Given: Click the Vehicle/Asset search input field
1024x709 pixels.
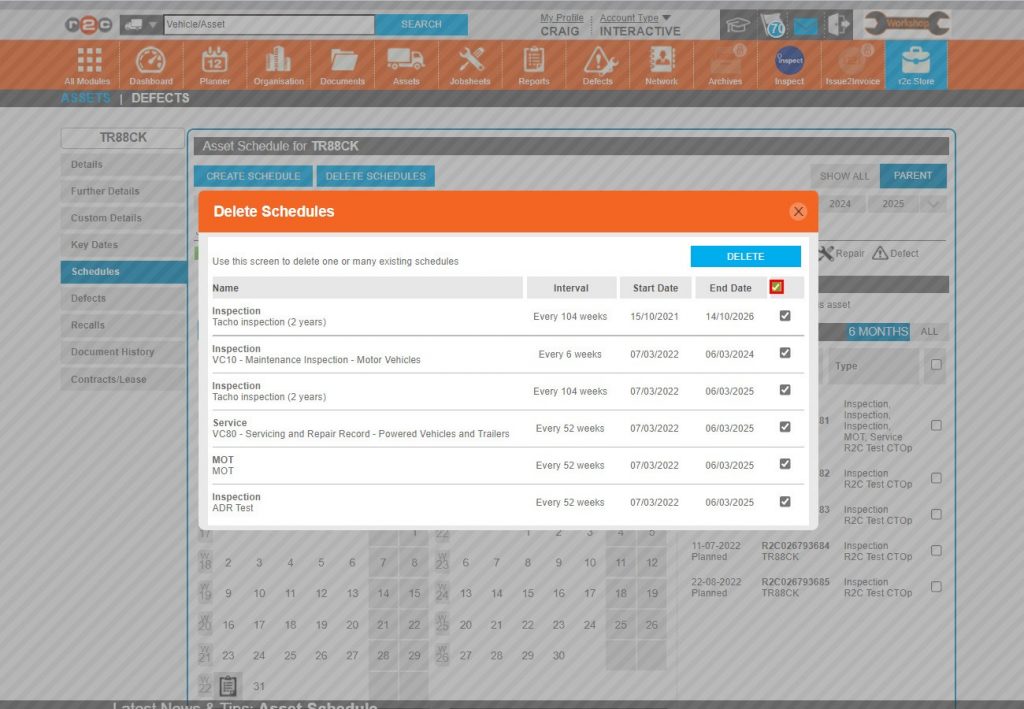Looking at the screenshot, I should coord(270,24).
